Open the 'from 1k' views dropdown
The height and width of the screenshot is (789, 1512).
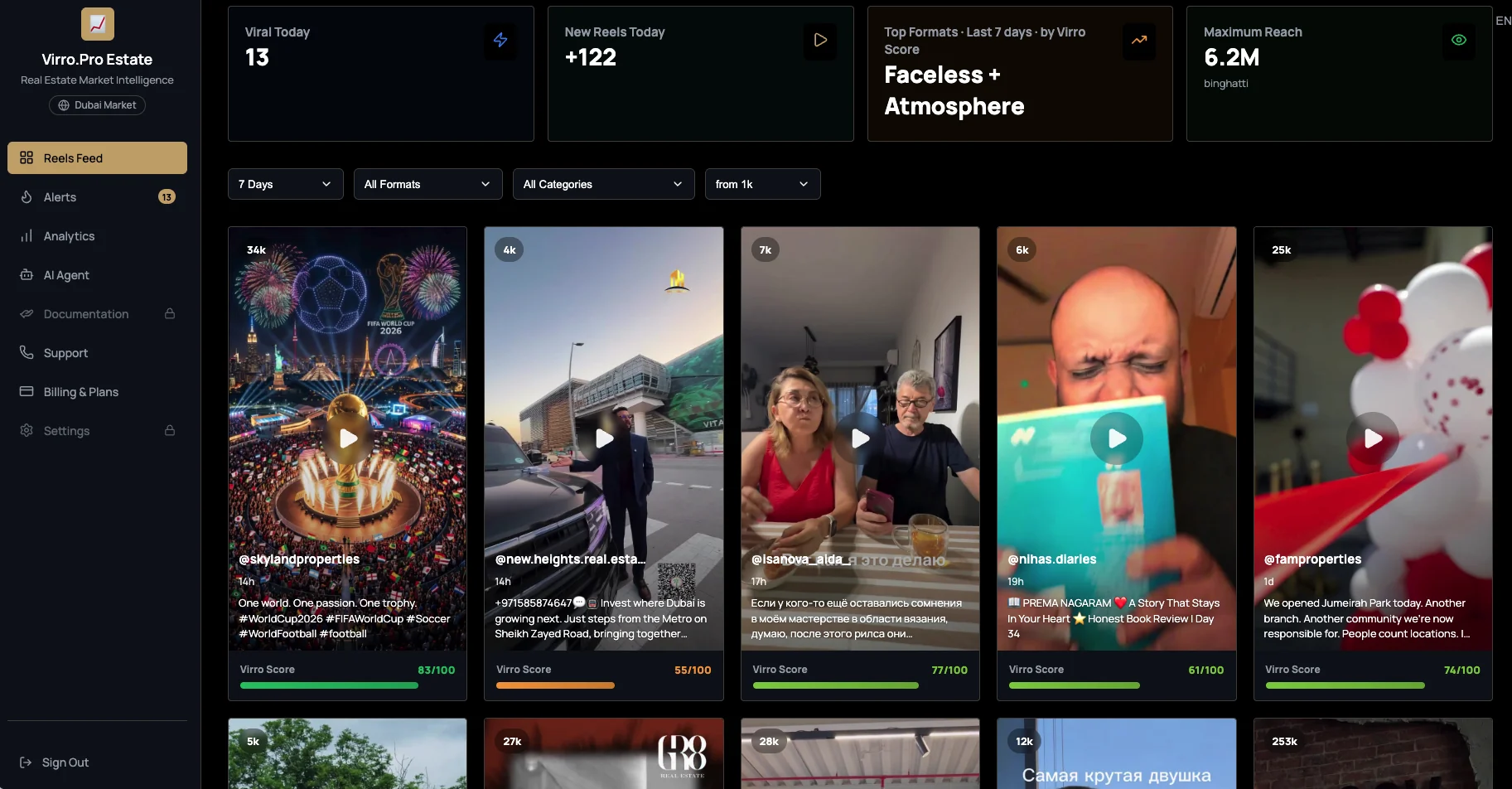tap(762, 184)
